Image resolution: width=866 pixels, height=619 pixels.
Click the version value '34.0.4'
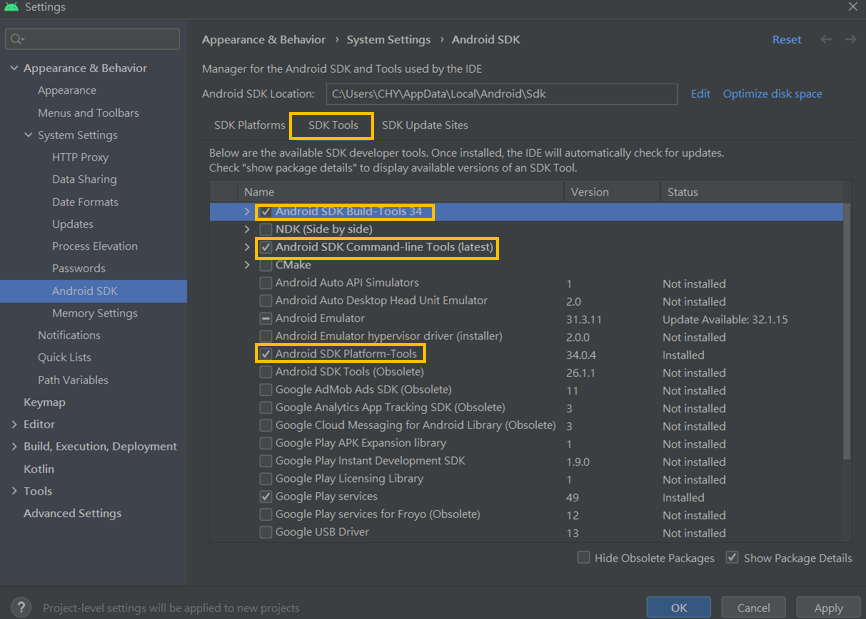pyautogui.click(x=581, y=355)
